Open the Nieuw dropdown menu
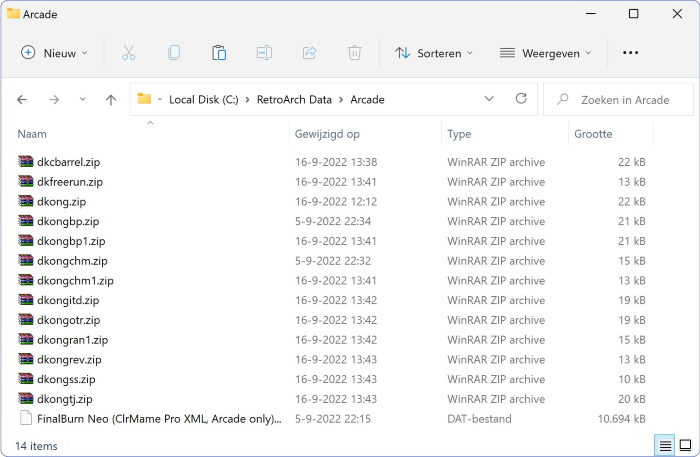This screenshot has height=457, width=700. point(54,53)
